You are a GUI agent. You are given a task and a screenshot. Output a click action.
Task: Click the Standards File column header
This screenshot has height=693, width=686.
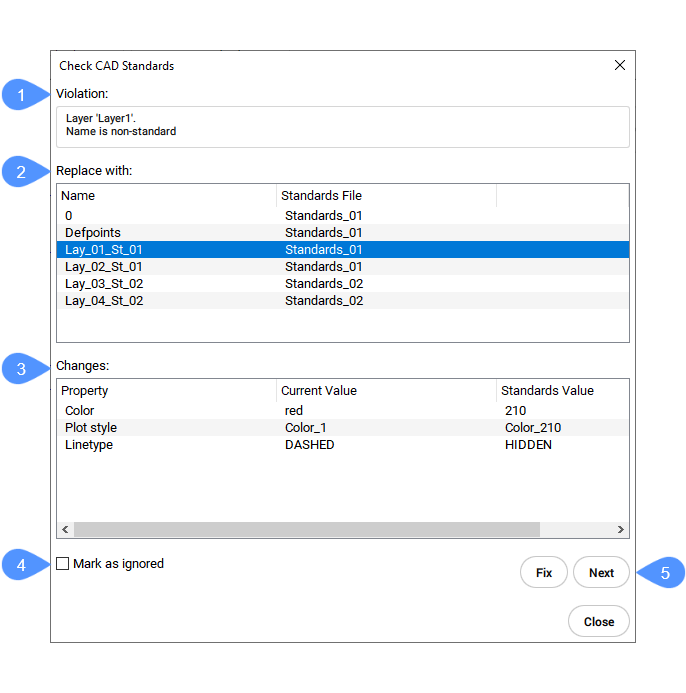pyautogui.click(x=385, y=196)
